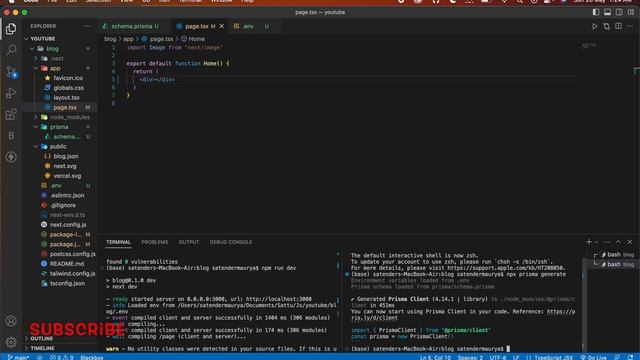The width and height of the screenshot is (640, 360).
Task: Open blog.json in public folder
Action: 65,156
